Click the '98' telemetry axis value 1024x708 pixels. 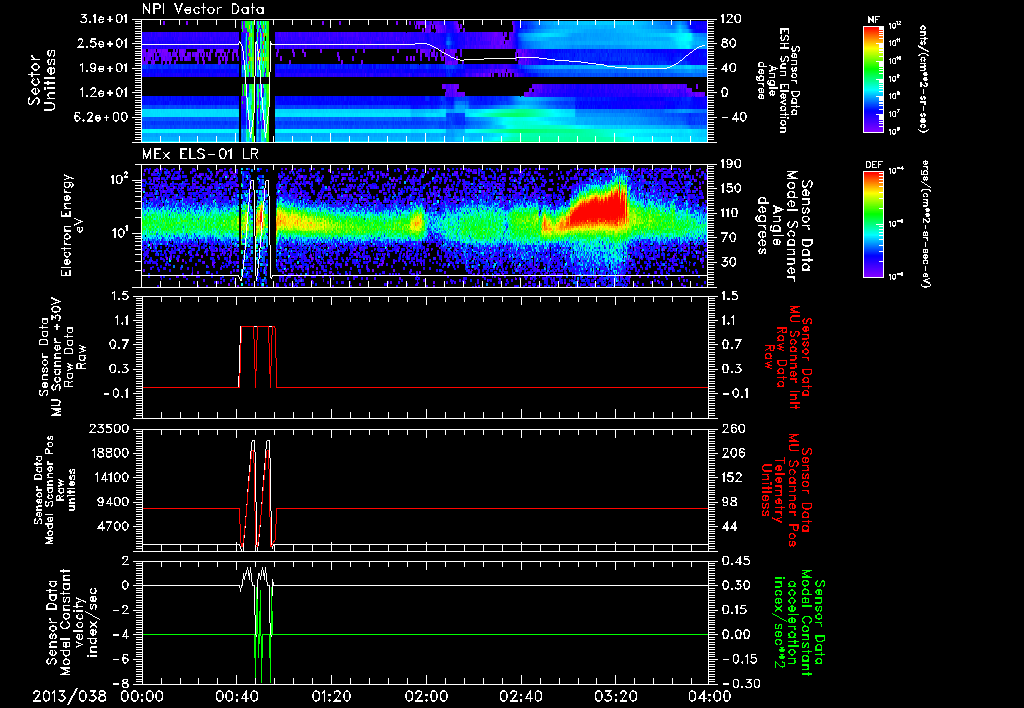[x=728, y=502]
